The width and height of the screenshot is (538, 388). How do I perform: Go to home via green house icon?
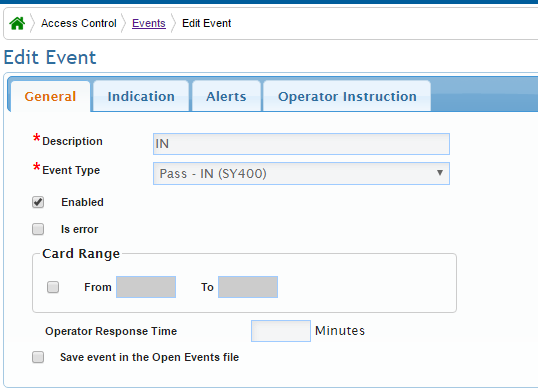pyautogui.click(x=17, y=23)
